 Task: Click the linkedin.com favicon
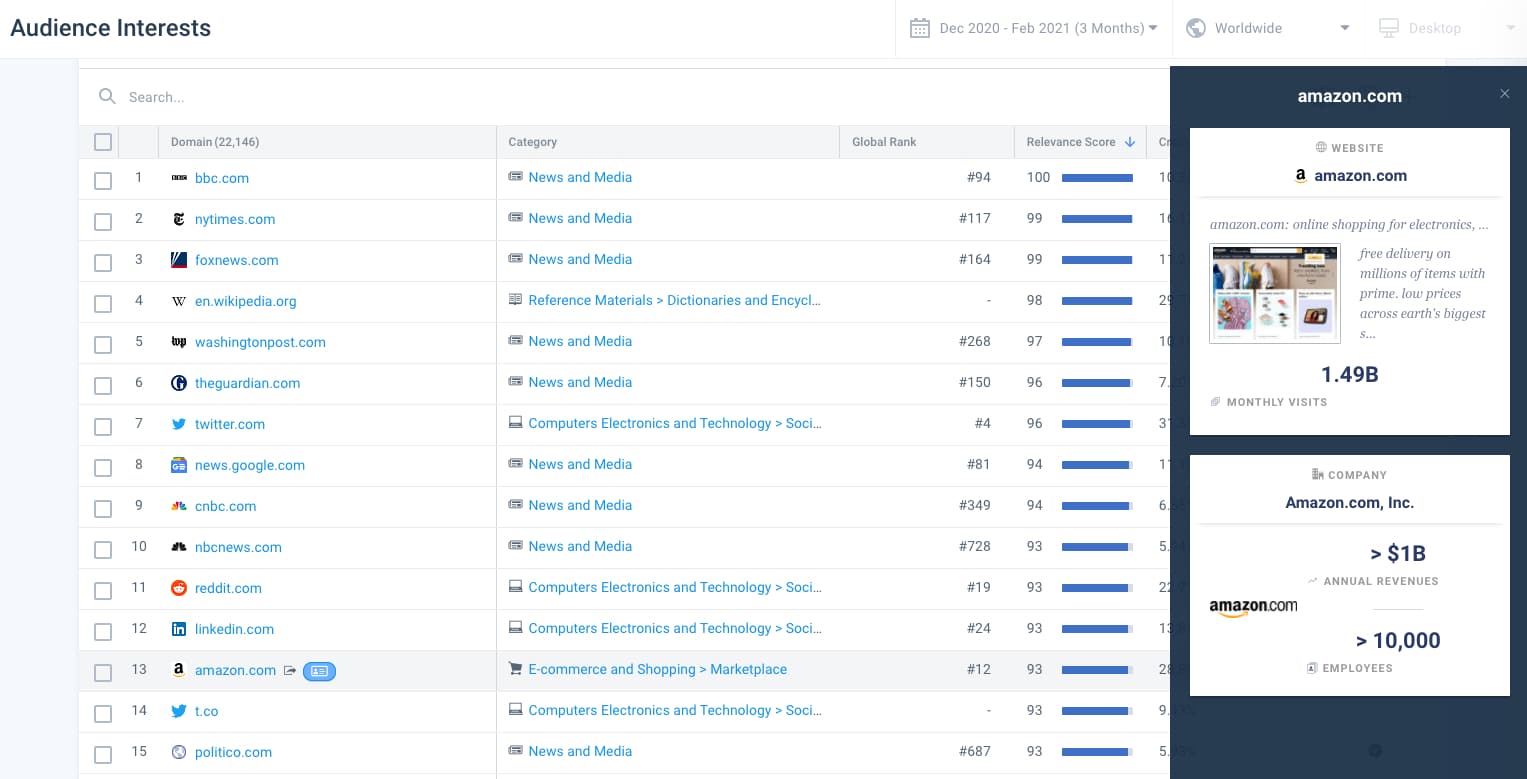(179, 629)
